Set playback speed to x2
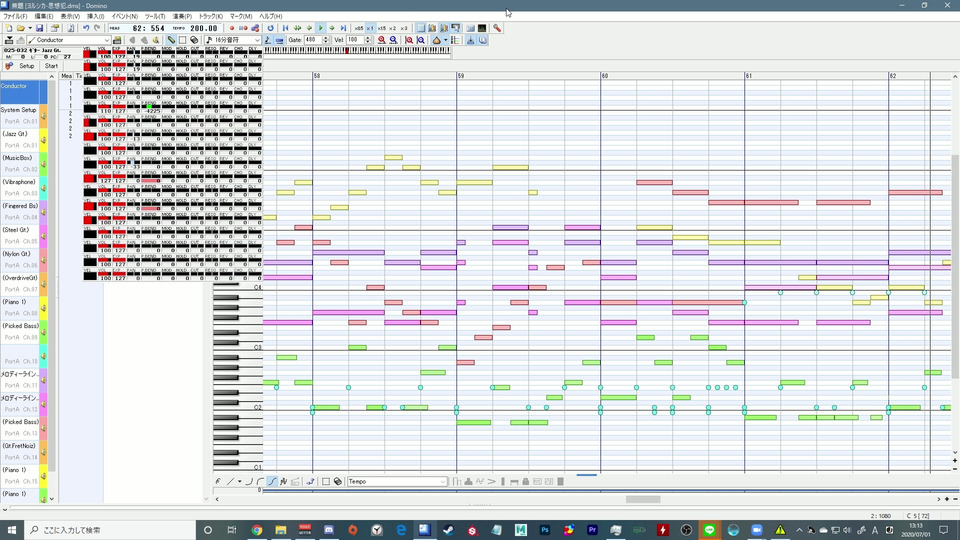This screenshot has width=960, height=540. pos(392,28)
